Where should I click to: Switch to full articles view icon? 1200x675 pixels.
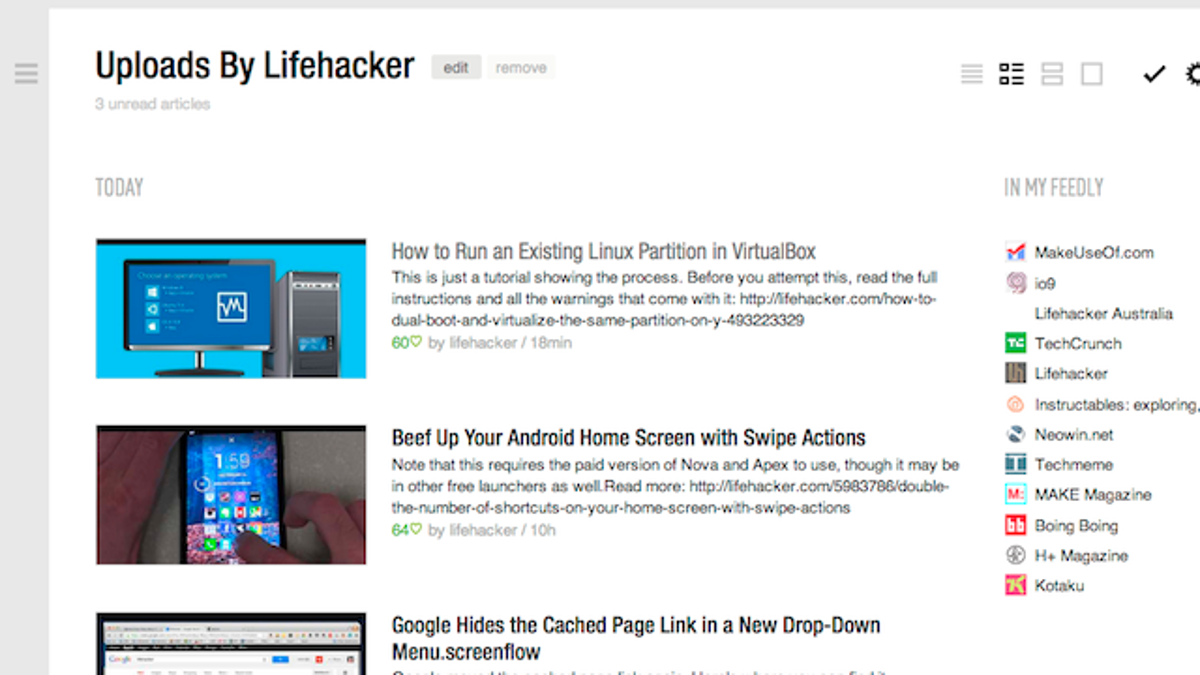tap(1092, 74)
